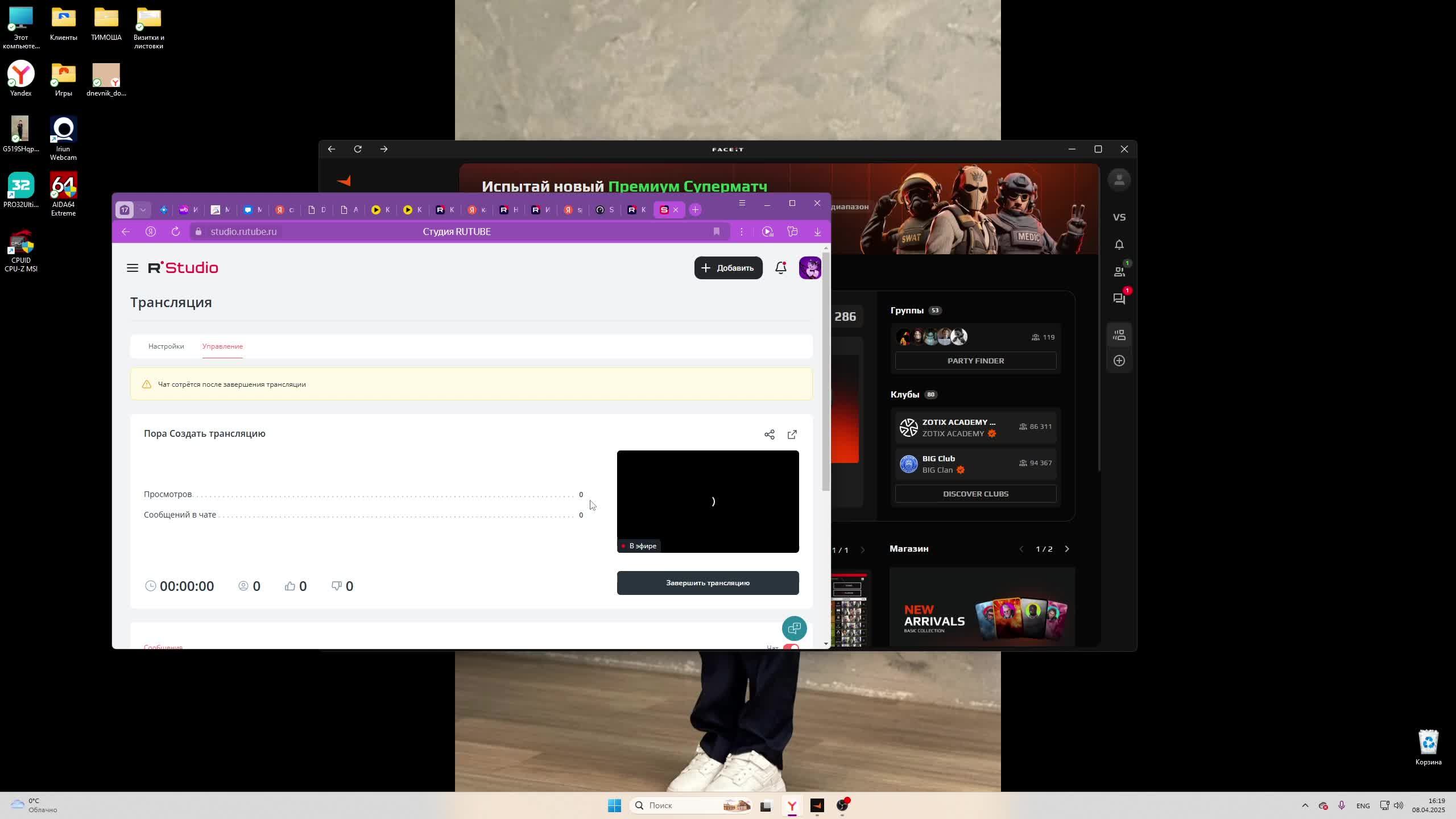Open the R Studio hamburger menu
Image resolution: width=1456 pixels, height=819 pixels.
pyautogui.click(x=133, y=268)
